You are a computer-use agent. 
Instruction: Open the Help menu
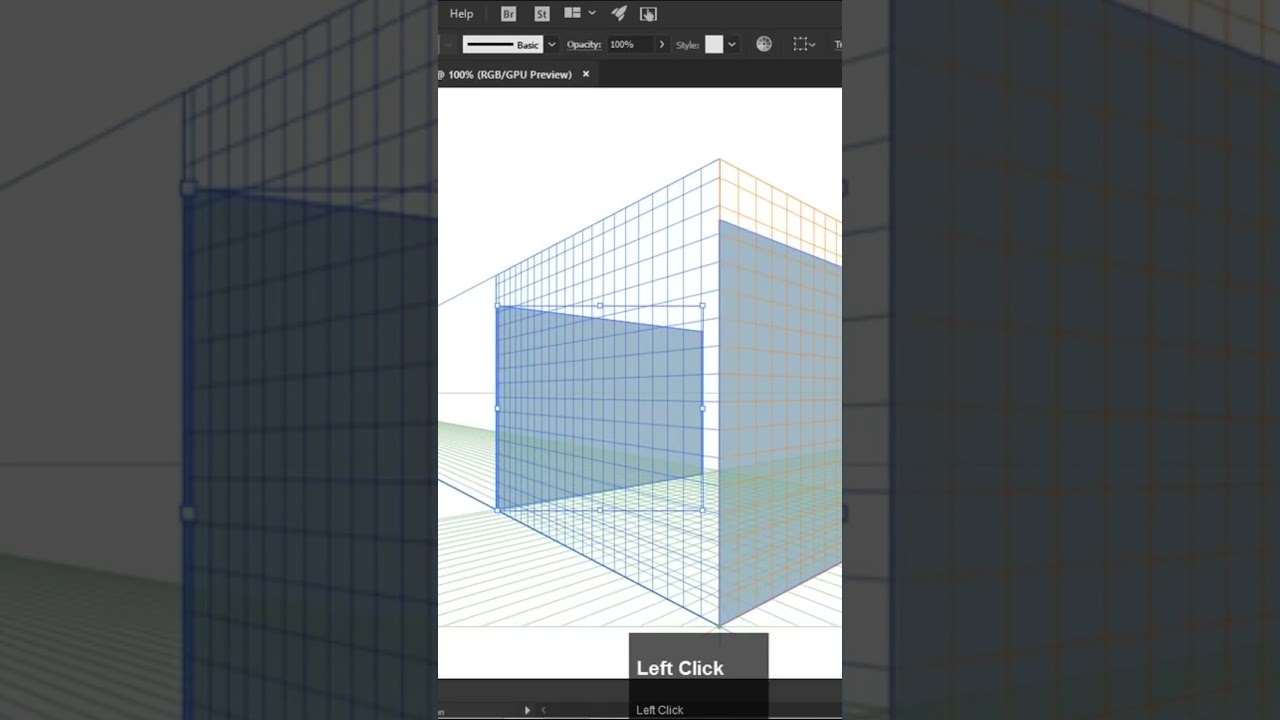[x=461, y=14]
